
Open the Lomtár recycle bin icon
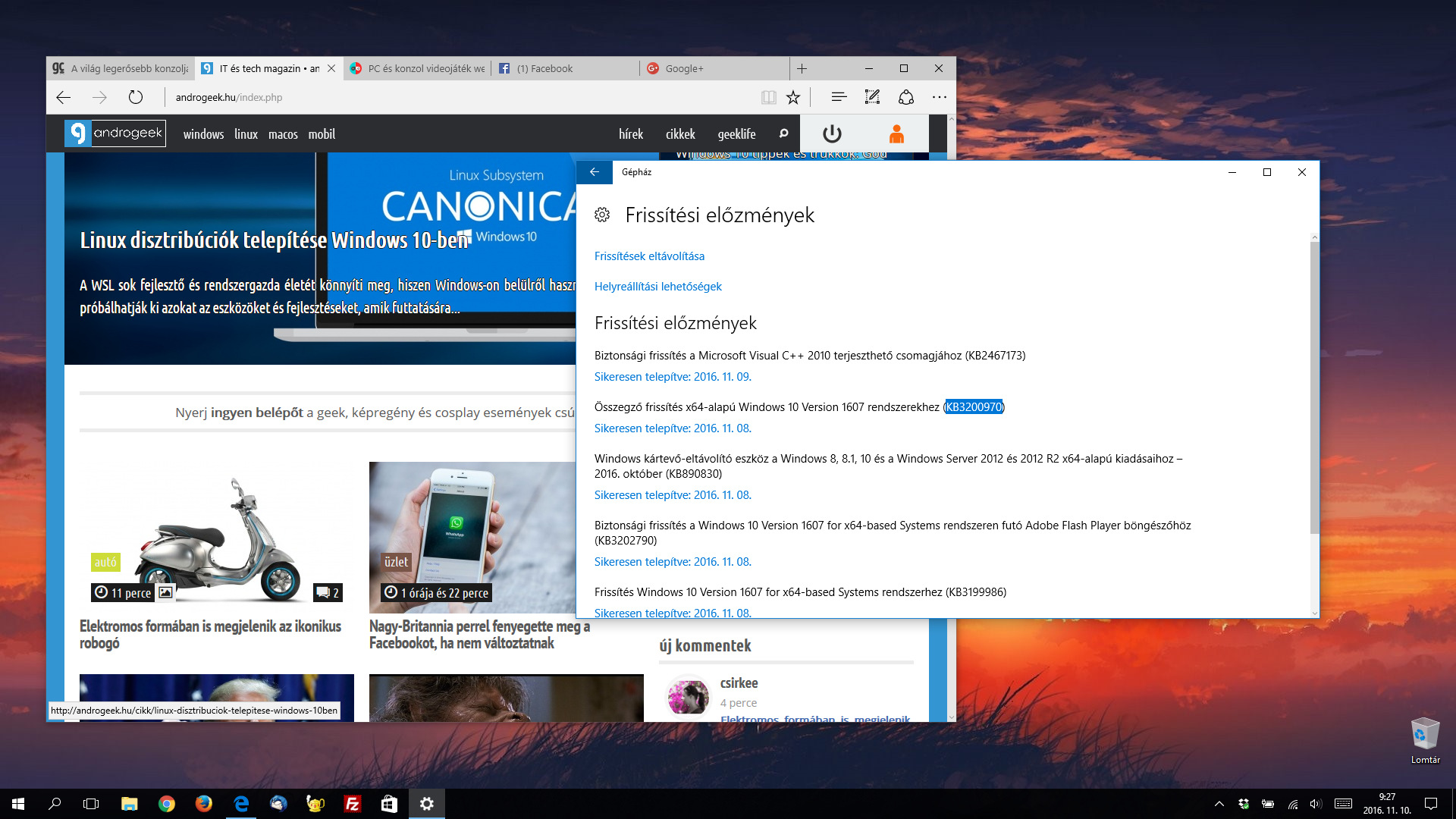click(x=1425, y=740)
